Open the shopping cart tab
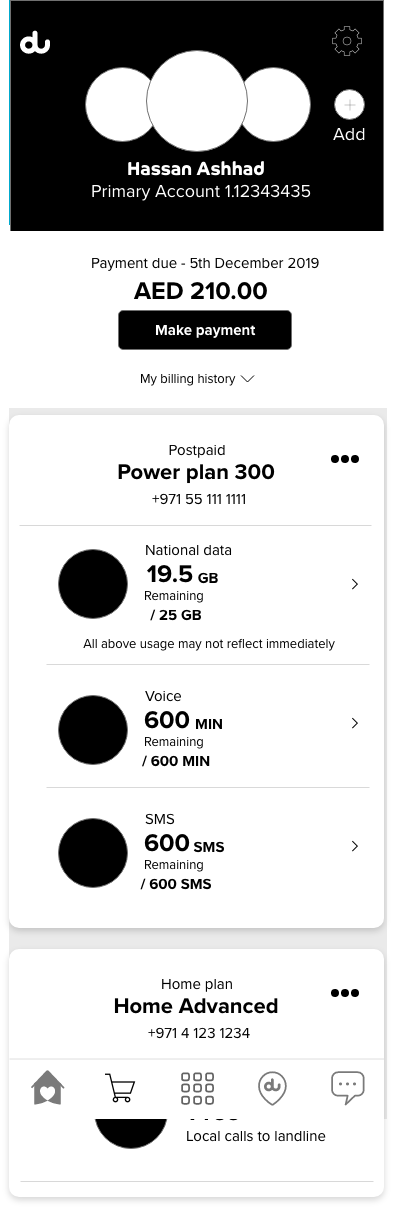Image resolution: width=393 pixels, height=1209 pixels. pyautogui.click(x=120, y=1088)
